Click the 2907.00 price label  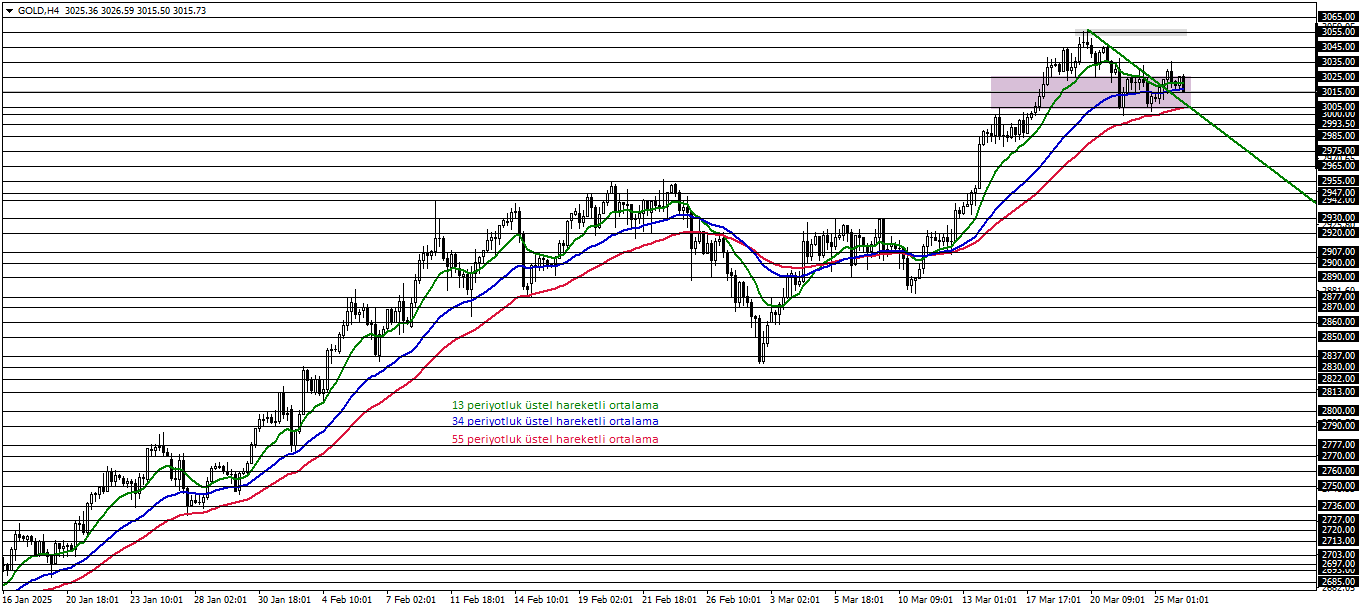click(1338, 252)
